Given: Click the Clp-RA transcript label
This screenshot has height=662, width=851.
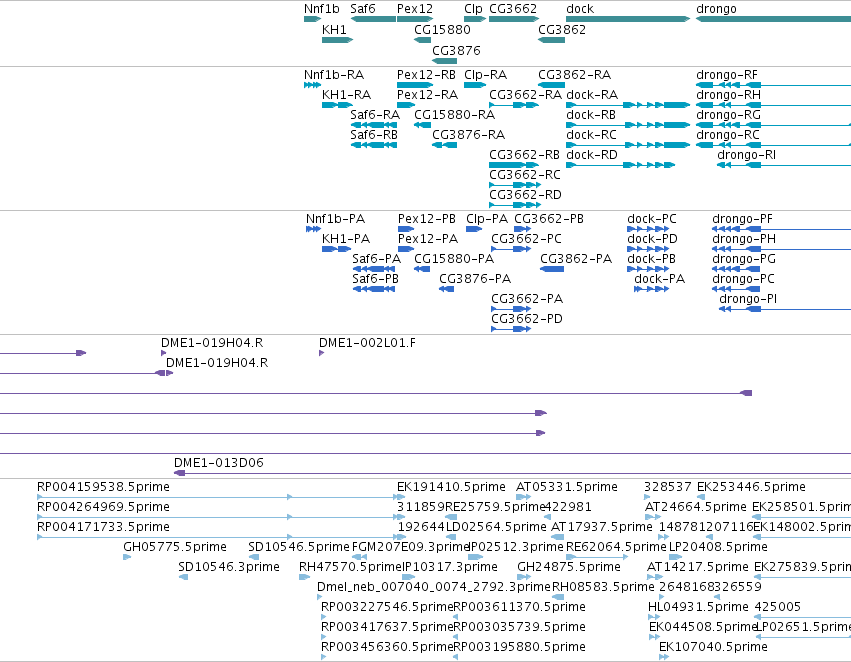Looking at the screenshot, I should (x=485, y=74).
